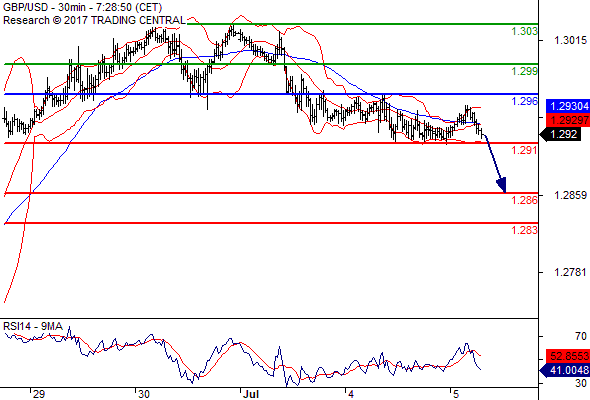This screenshot has width=590, height=400.
Task: Click the 1.2781 price axis value
Action: (x=570, y=272)
